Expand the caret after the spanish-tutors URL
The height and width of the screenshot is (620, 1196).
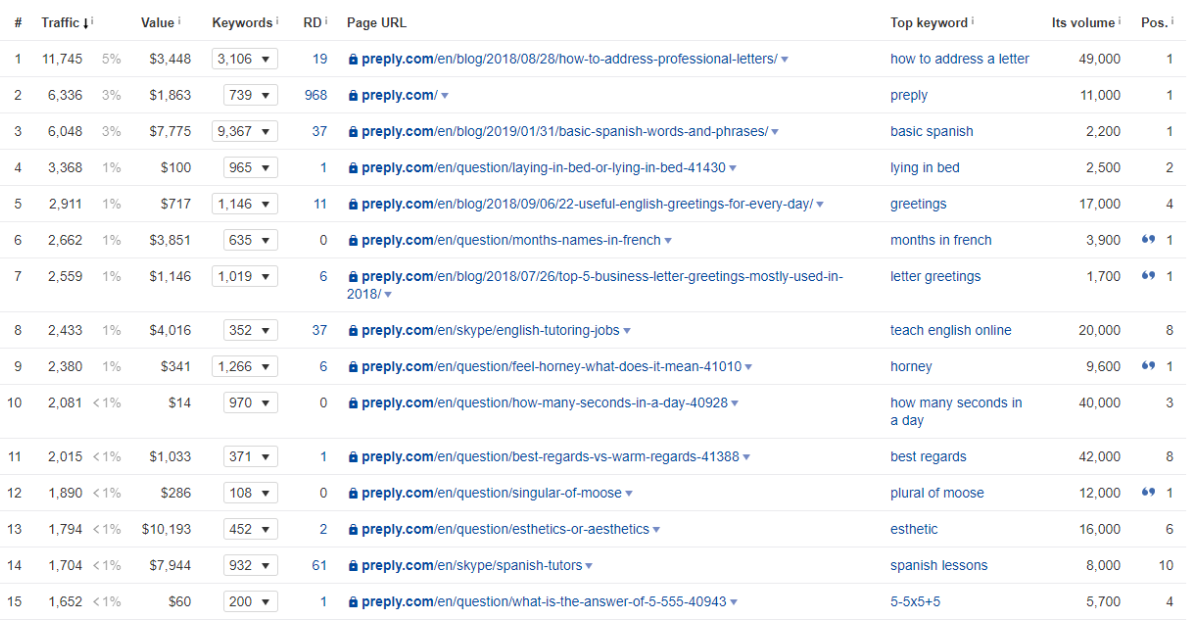tap(589, 566)
